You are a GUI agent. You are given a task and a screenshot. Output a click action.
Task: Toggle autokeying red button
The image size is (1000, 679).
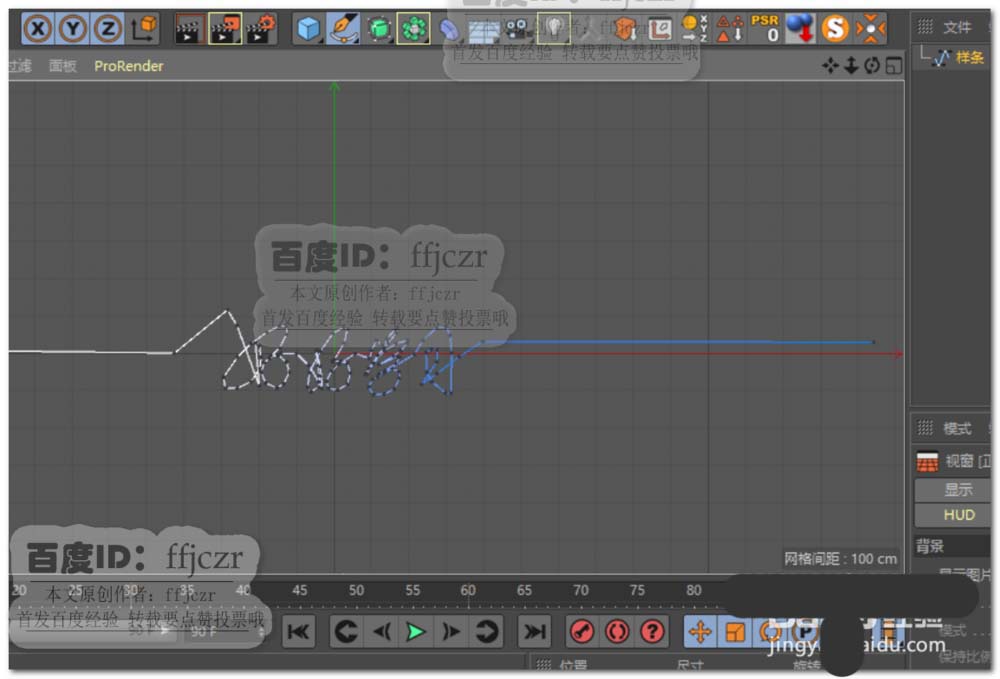[617, 632]
